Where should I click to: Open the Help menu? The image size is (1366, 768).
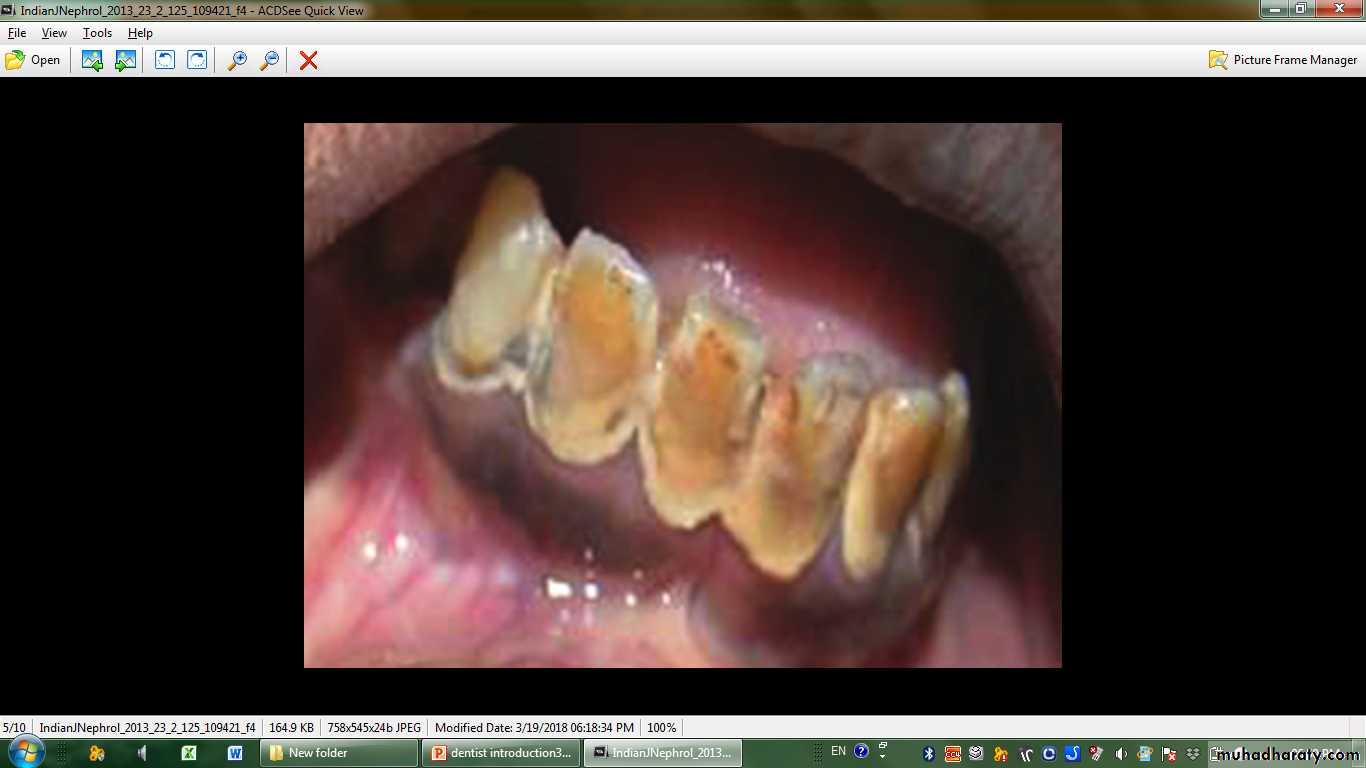click(x=140, y=33)
